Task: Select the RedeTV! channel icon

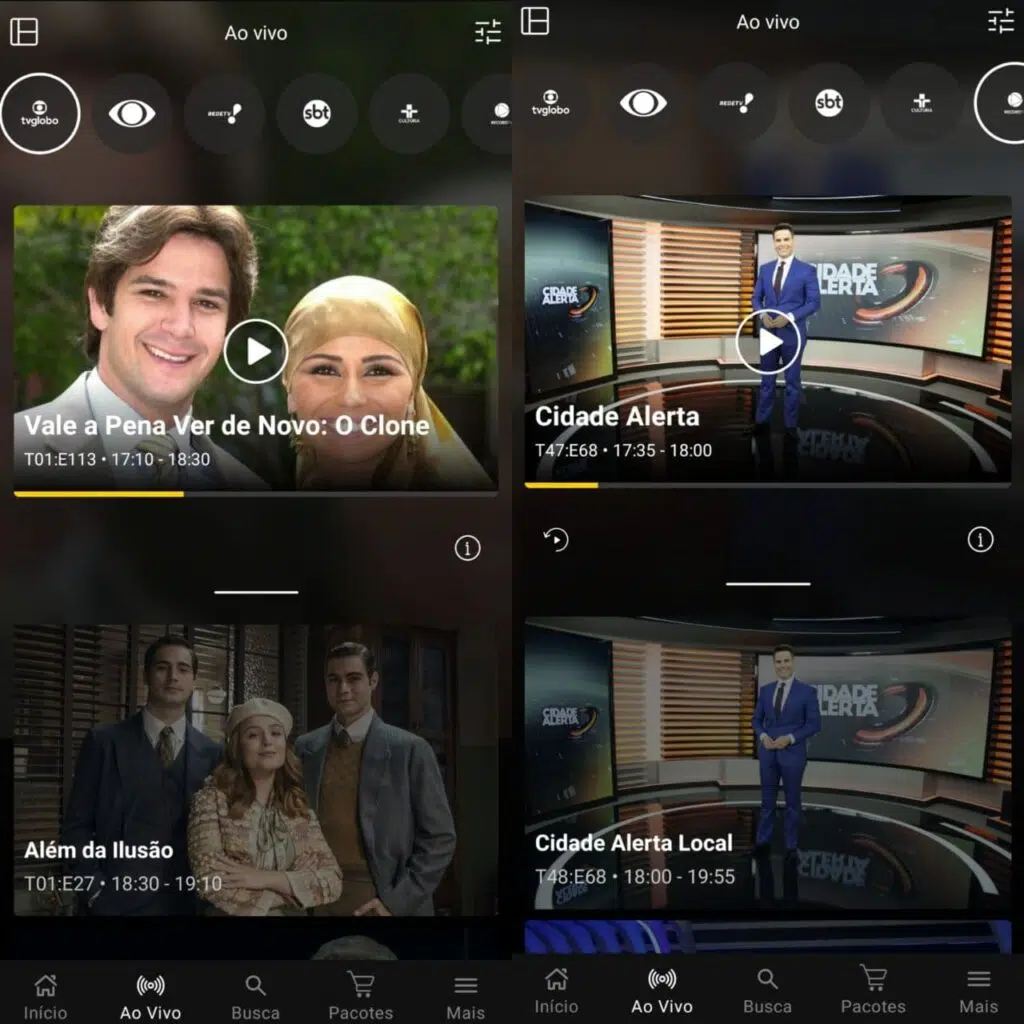Action: [x=225, y=114]
